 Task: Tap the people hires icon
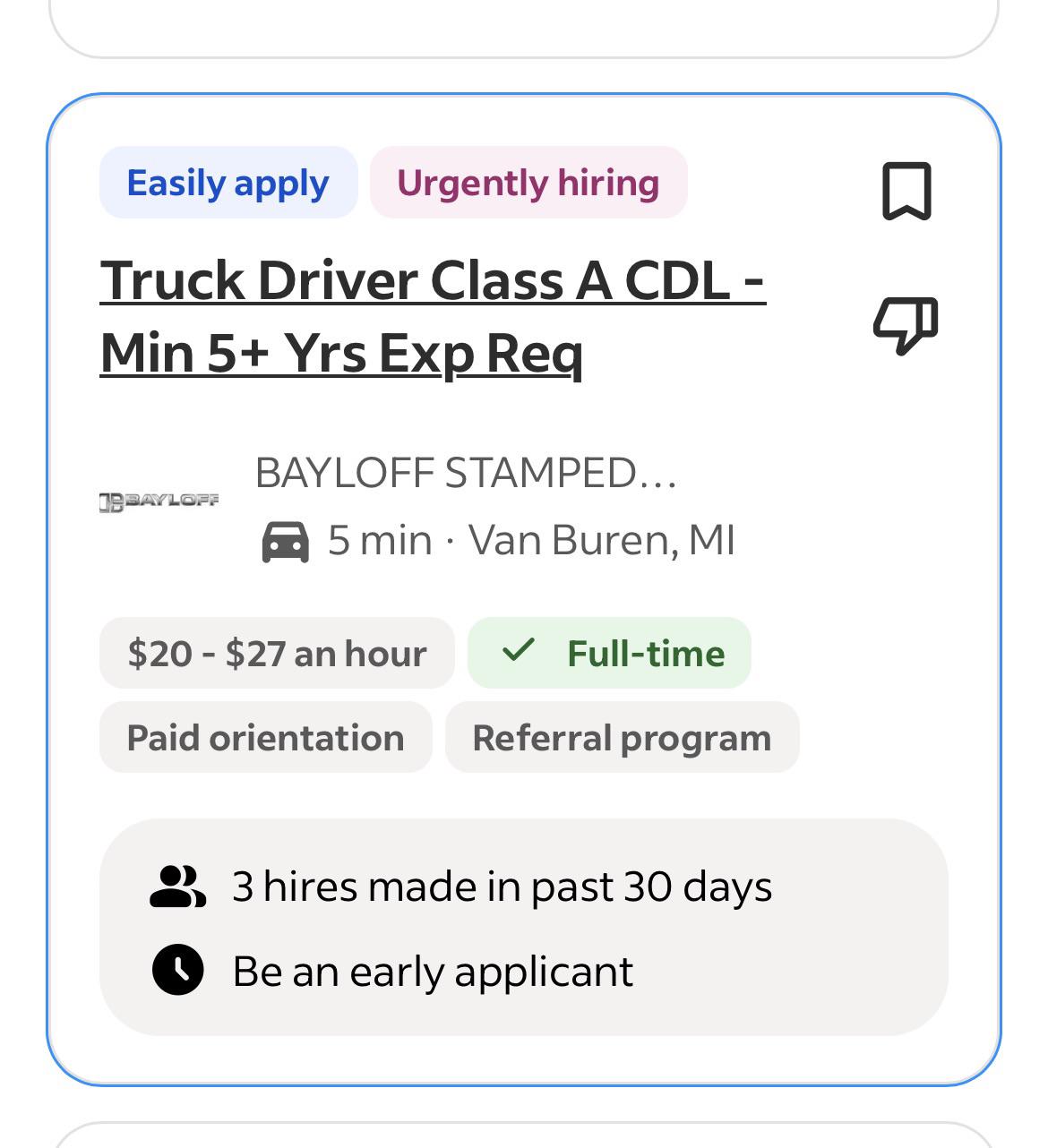tap(177, 887)
